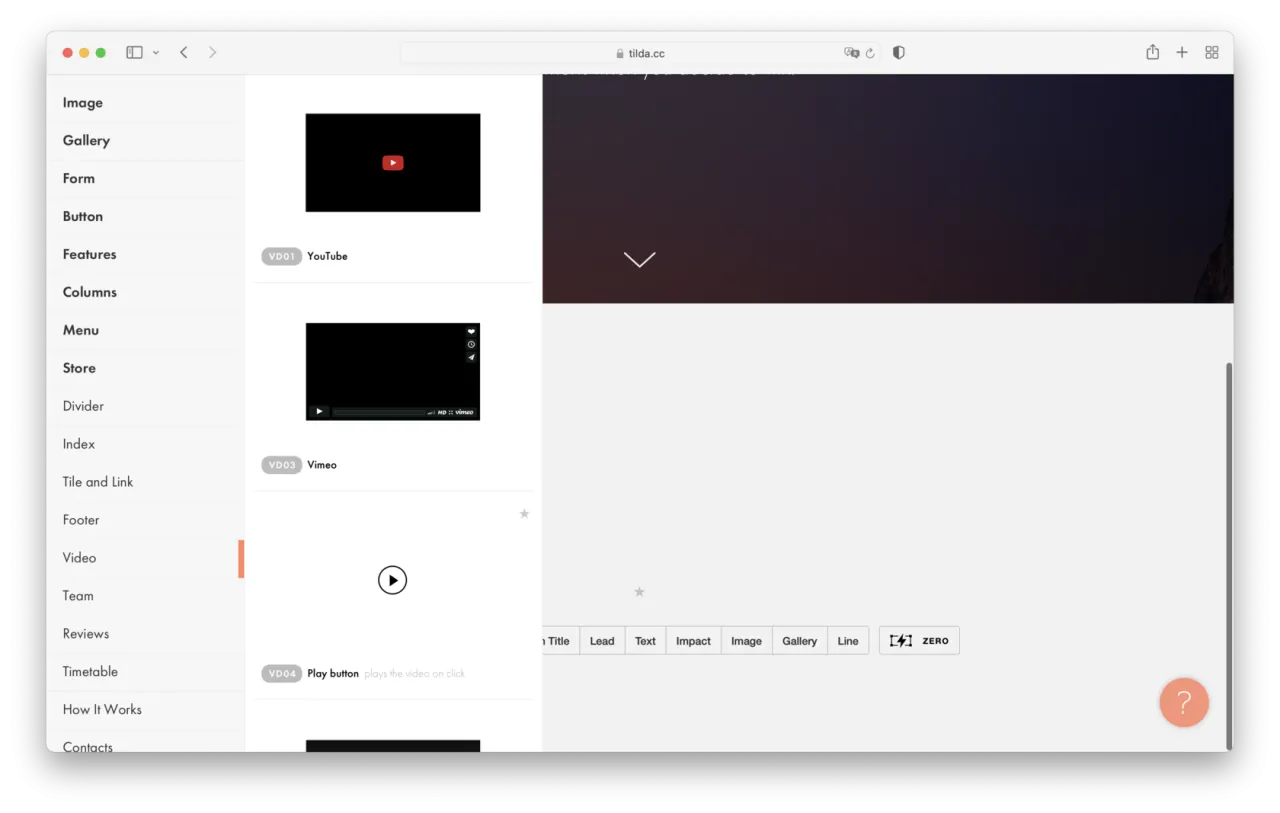Click the down chevron on the cover
1280x813 pixels.
click(x=640, y=260)
